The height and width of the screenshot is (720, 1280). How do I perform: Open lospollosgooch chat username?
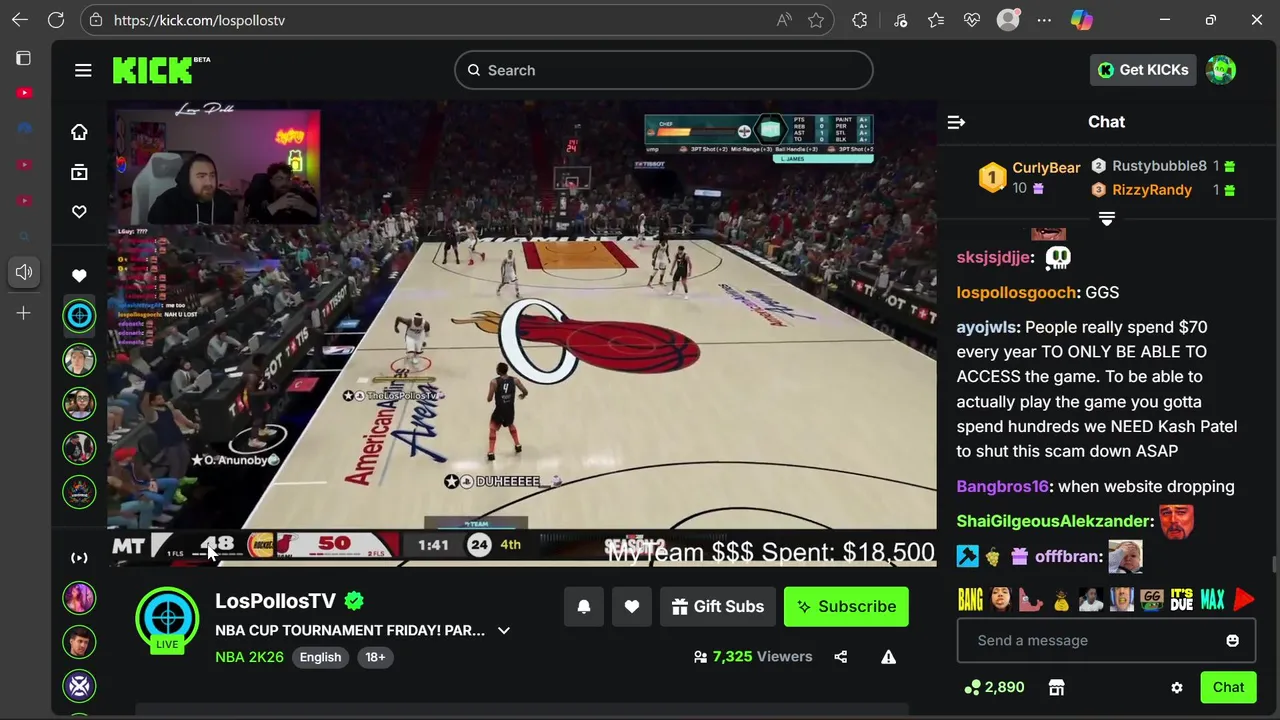[1017, 292]
